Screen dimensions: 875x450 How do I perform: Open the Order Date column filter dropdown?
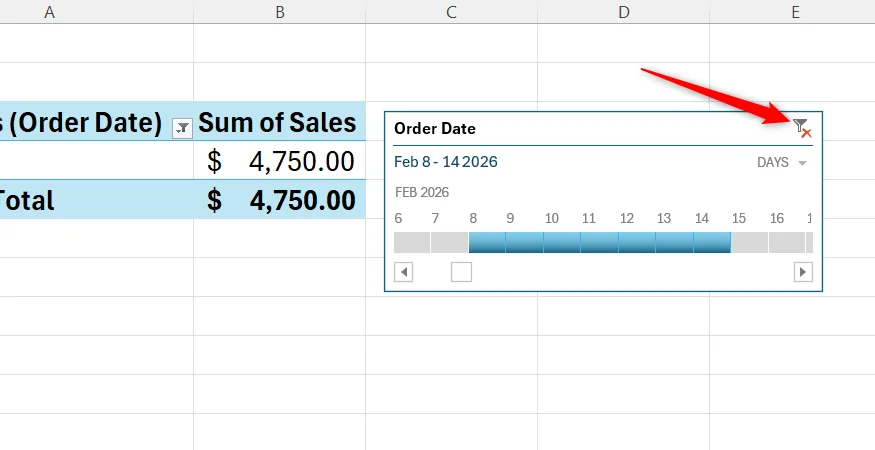[182, 129]
